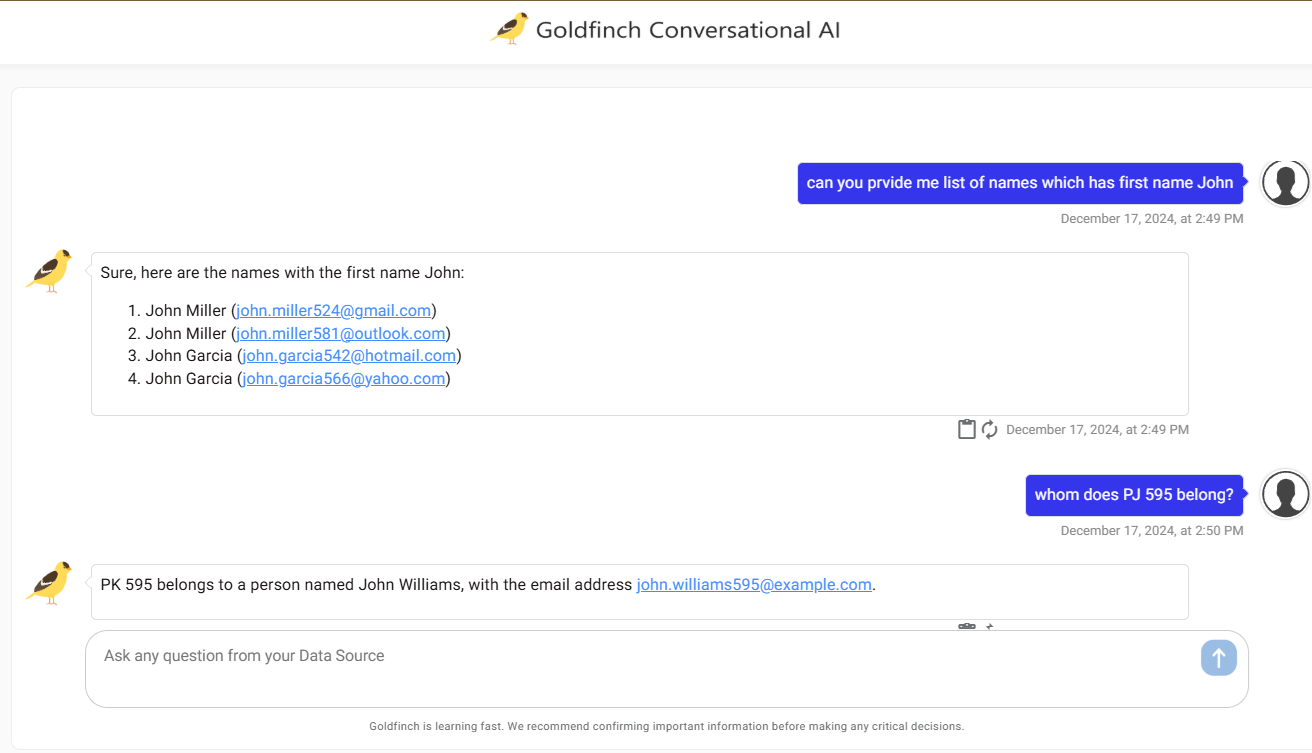Click the user avatar beside the PJ 595 question
This screenshot has height=753, width=1312.
click(1285, 494)
